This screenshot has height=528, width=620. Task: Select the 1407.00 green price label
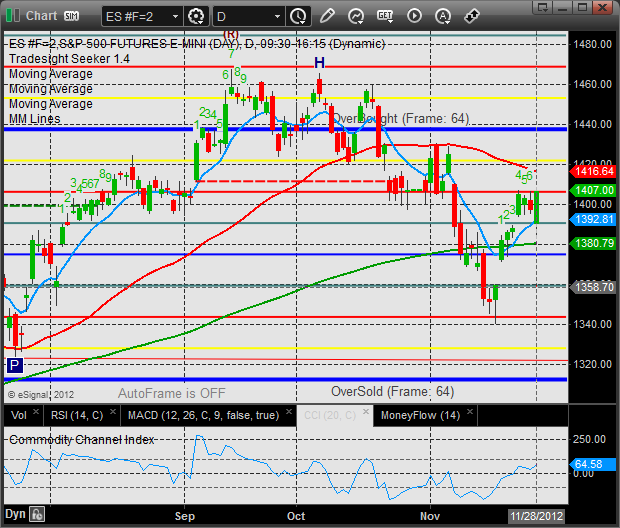592,190
